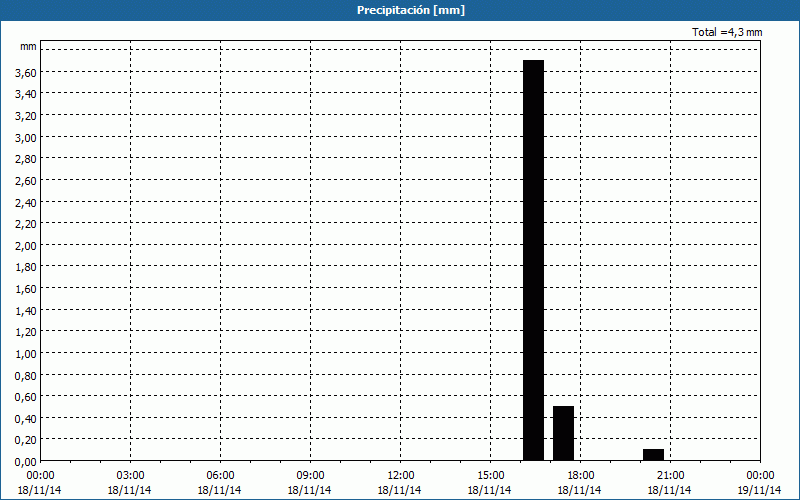Select the 'Total =4,3 mm' label
Viewport: 800px width, 500px height.
tap(727, 32)
